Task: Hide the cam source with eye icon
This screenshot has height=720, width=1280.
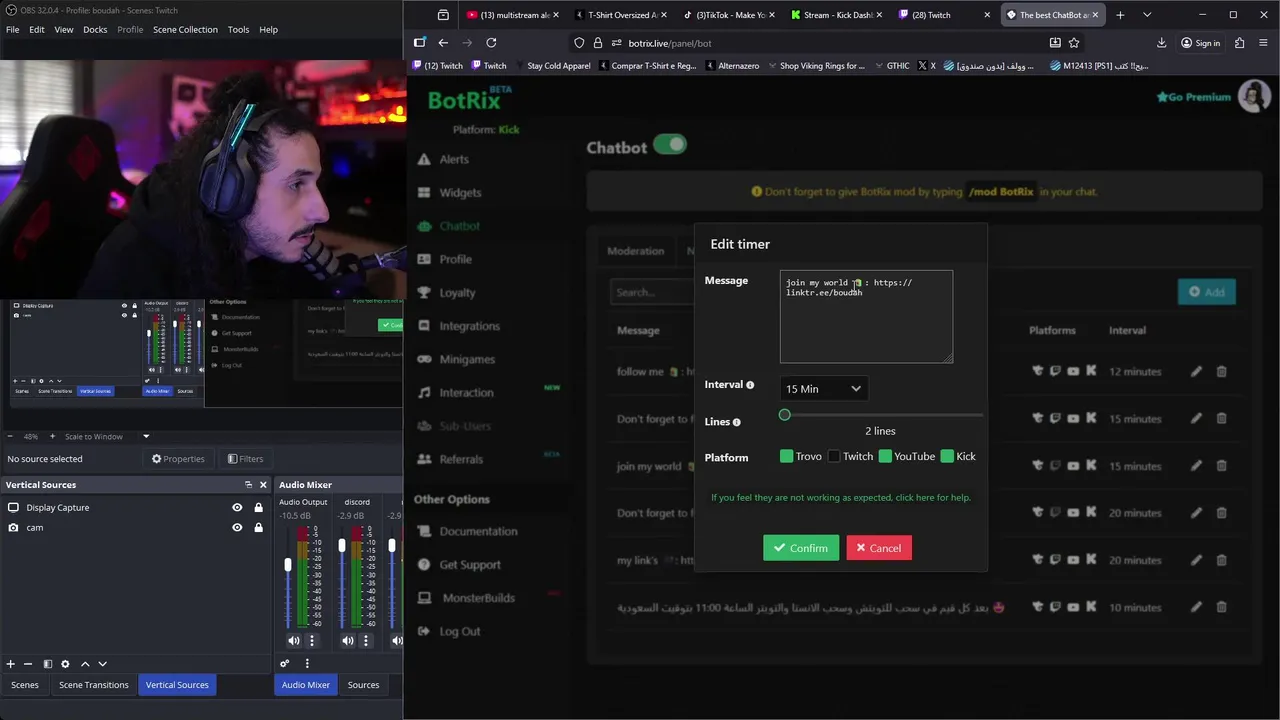Action: coord(237,528)
